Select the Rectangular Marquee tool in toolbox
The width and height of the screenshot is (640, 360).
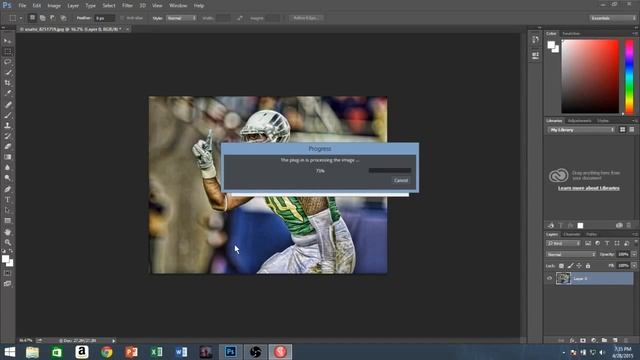(7, 51)
